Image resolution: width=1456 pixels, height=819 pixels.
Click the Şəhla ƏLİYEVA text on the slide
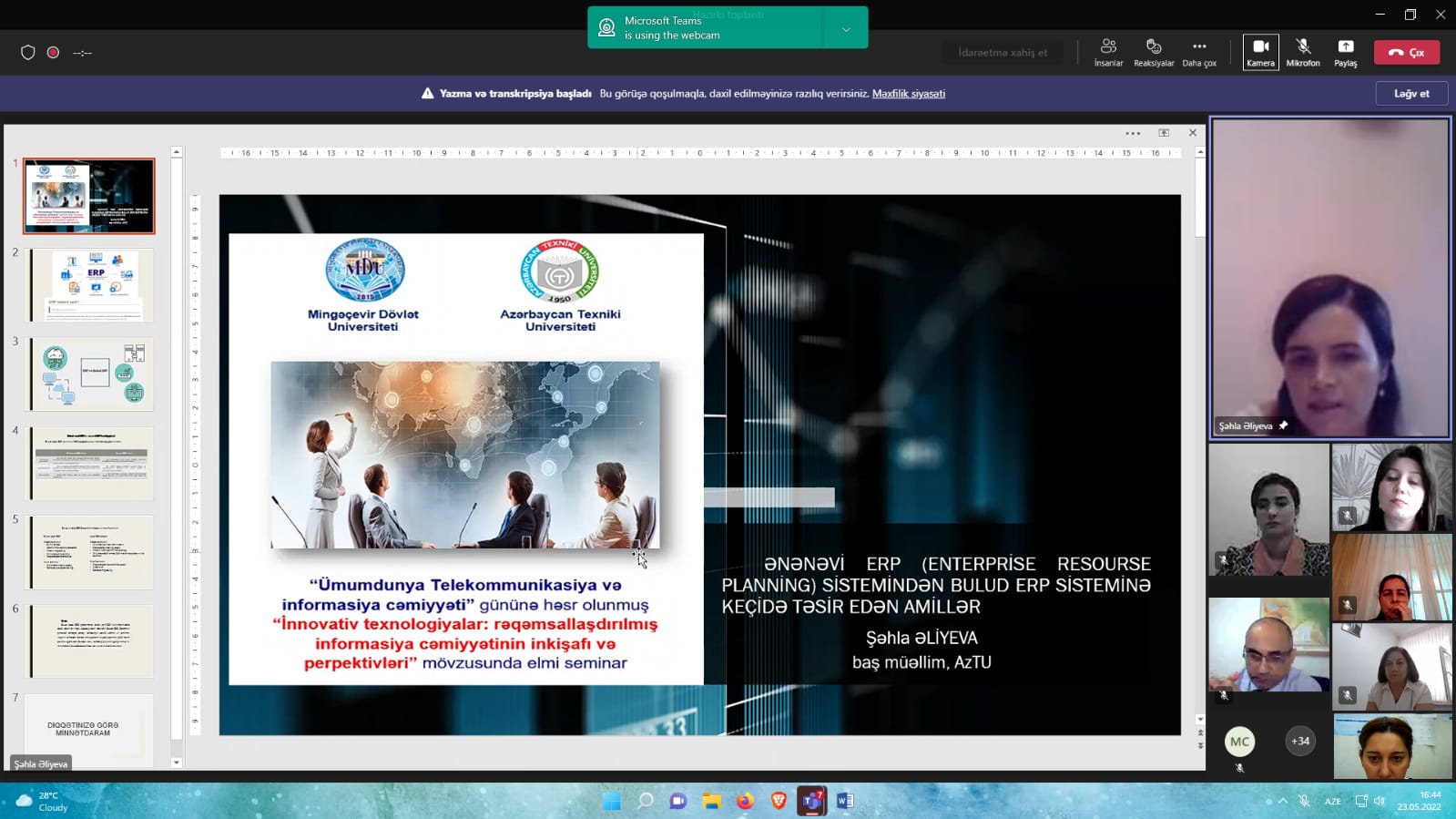coord(921,638)
